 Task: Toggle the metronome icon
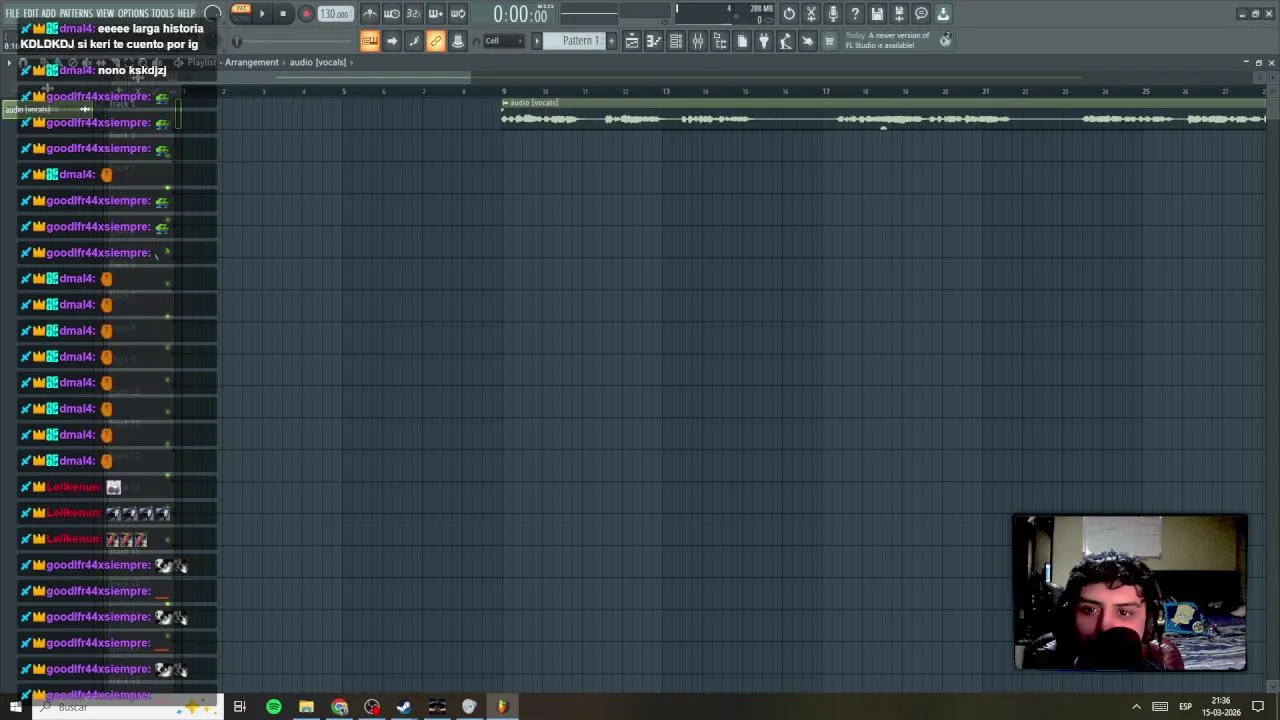370,14
